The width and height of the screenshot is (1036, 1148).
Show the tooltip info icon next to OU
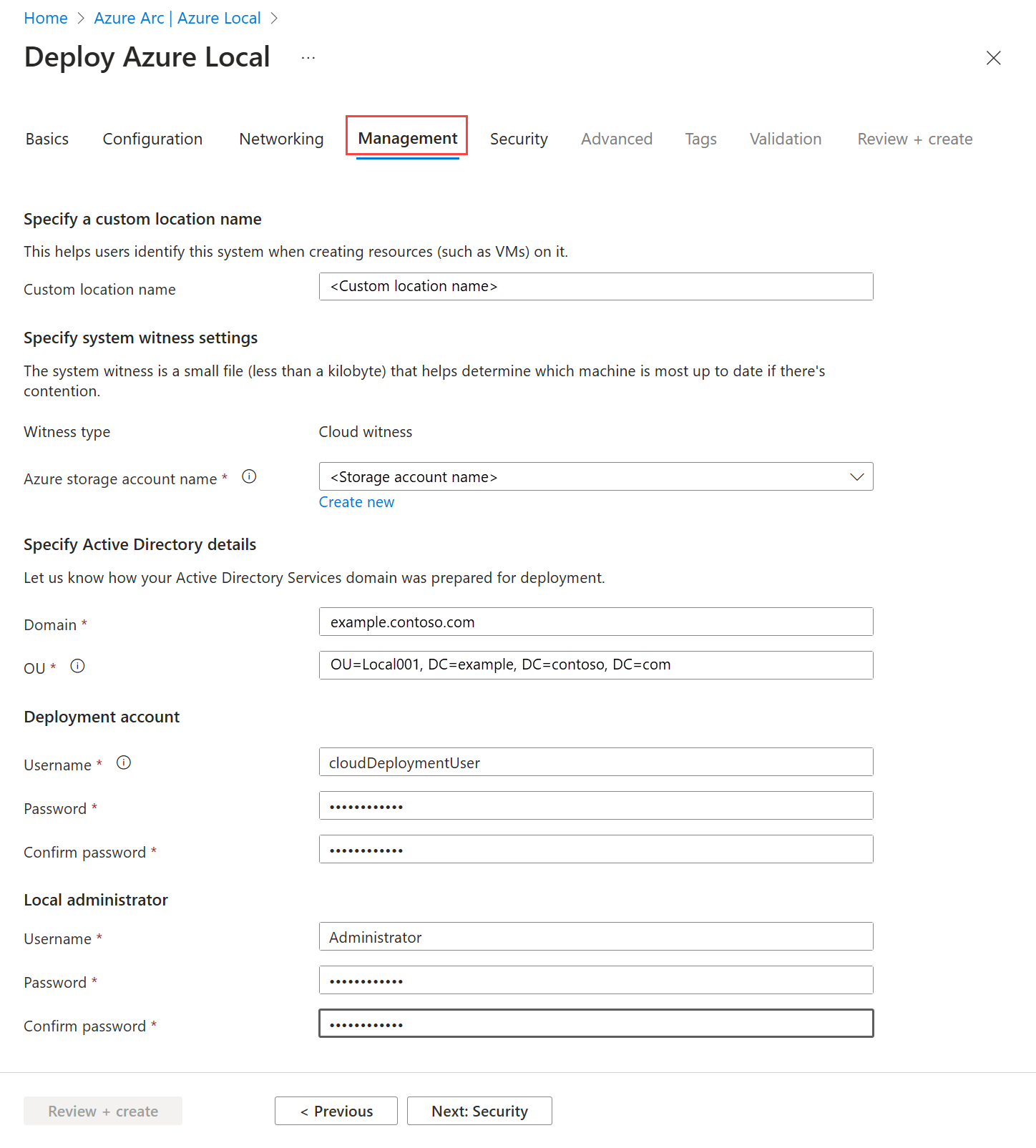click(77, 665)
